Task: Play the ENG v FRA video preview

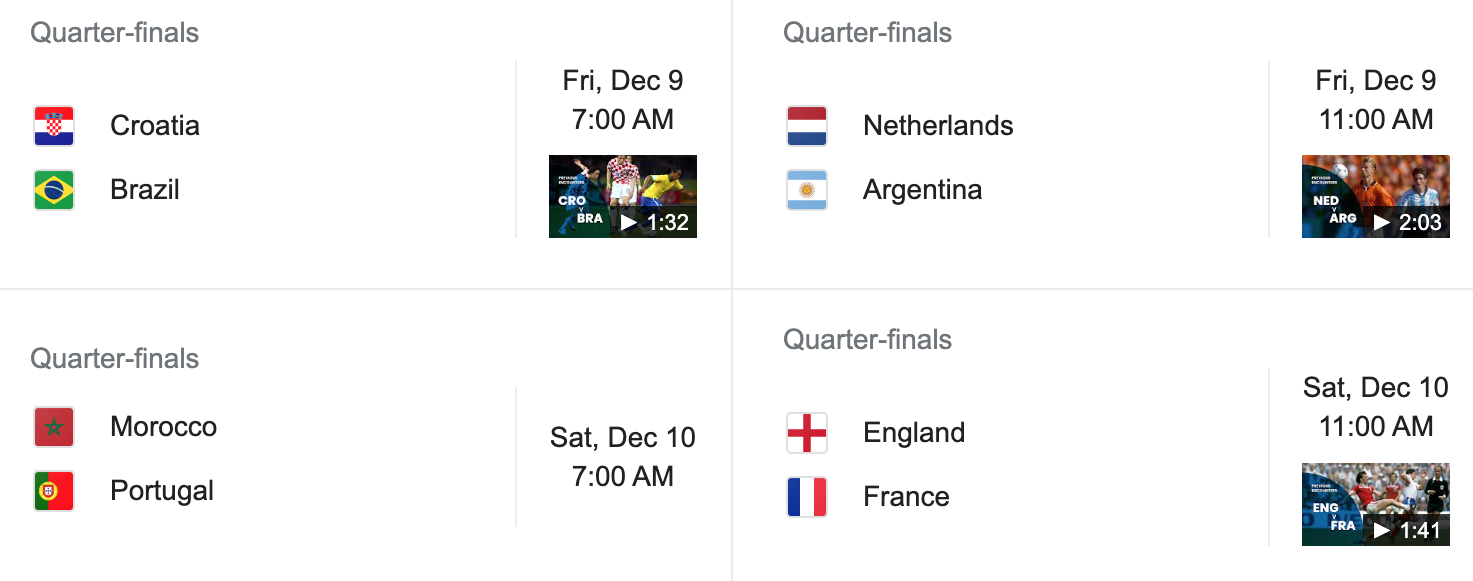Action: pos(1376,504)
